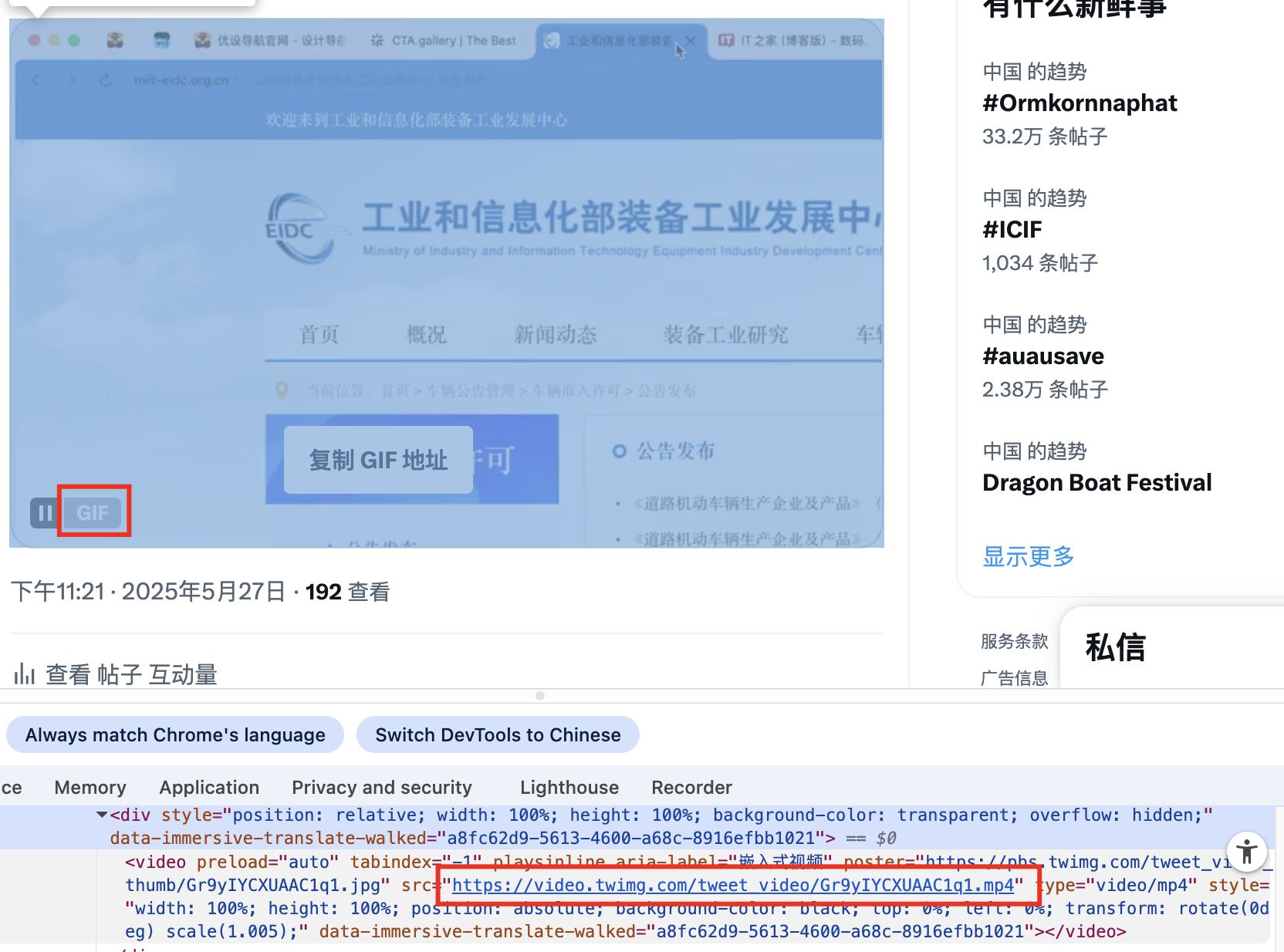Click the GIF media preview image

click(x=447, y=283)
